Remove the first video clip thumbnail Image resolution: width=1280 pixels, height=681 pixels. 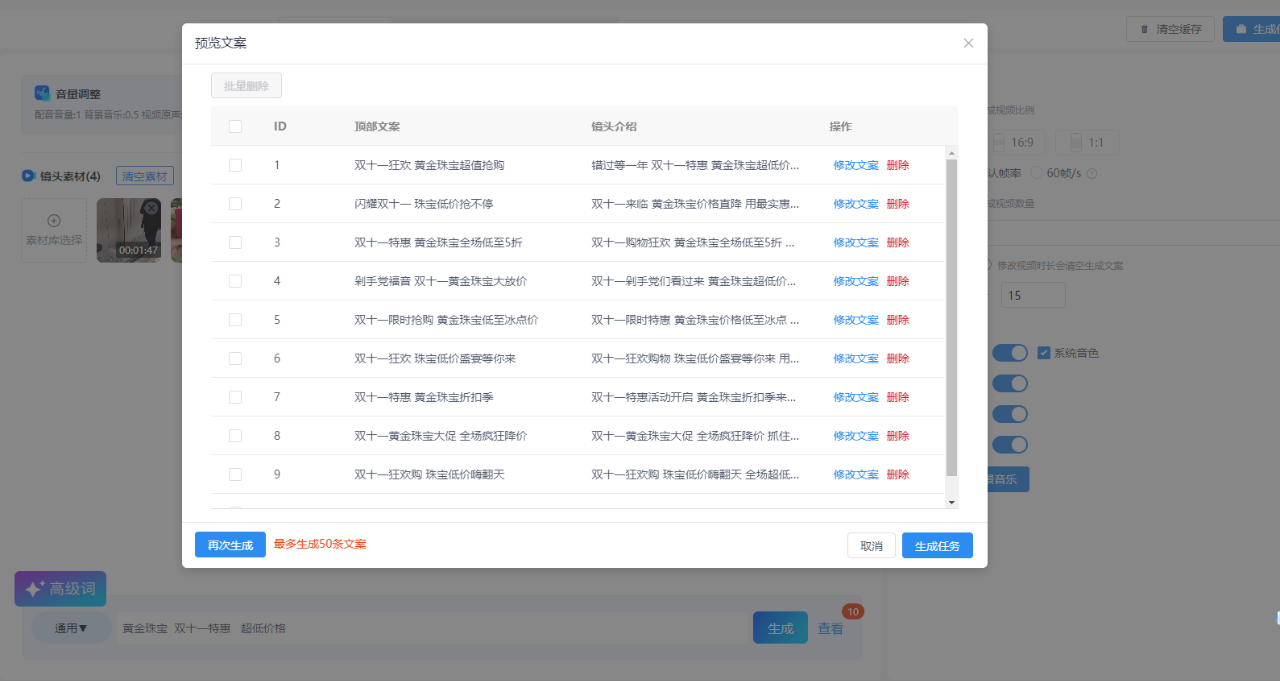point(150,208)
